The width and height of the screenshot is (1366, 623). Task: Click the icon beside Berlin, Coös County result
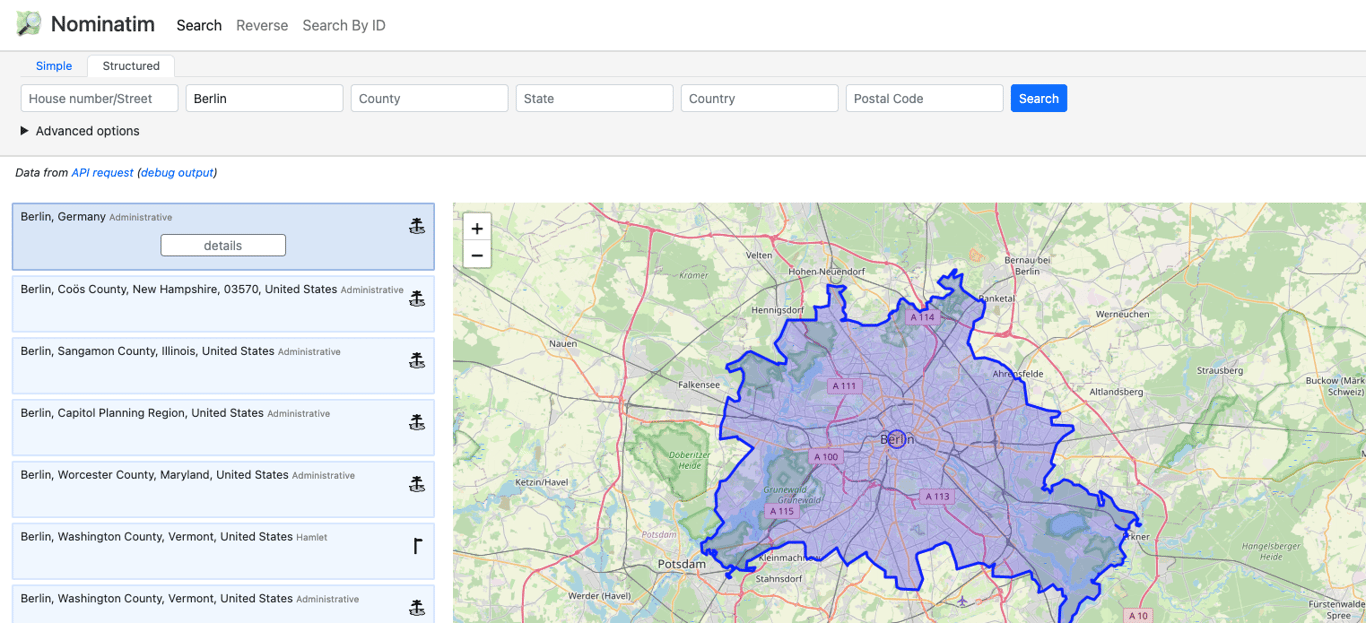coord(417,298)
